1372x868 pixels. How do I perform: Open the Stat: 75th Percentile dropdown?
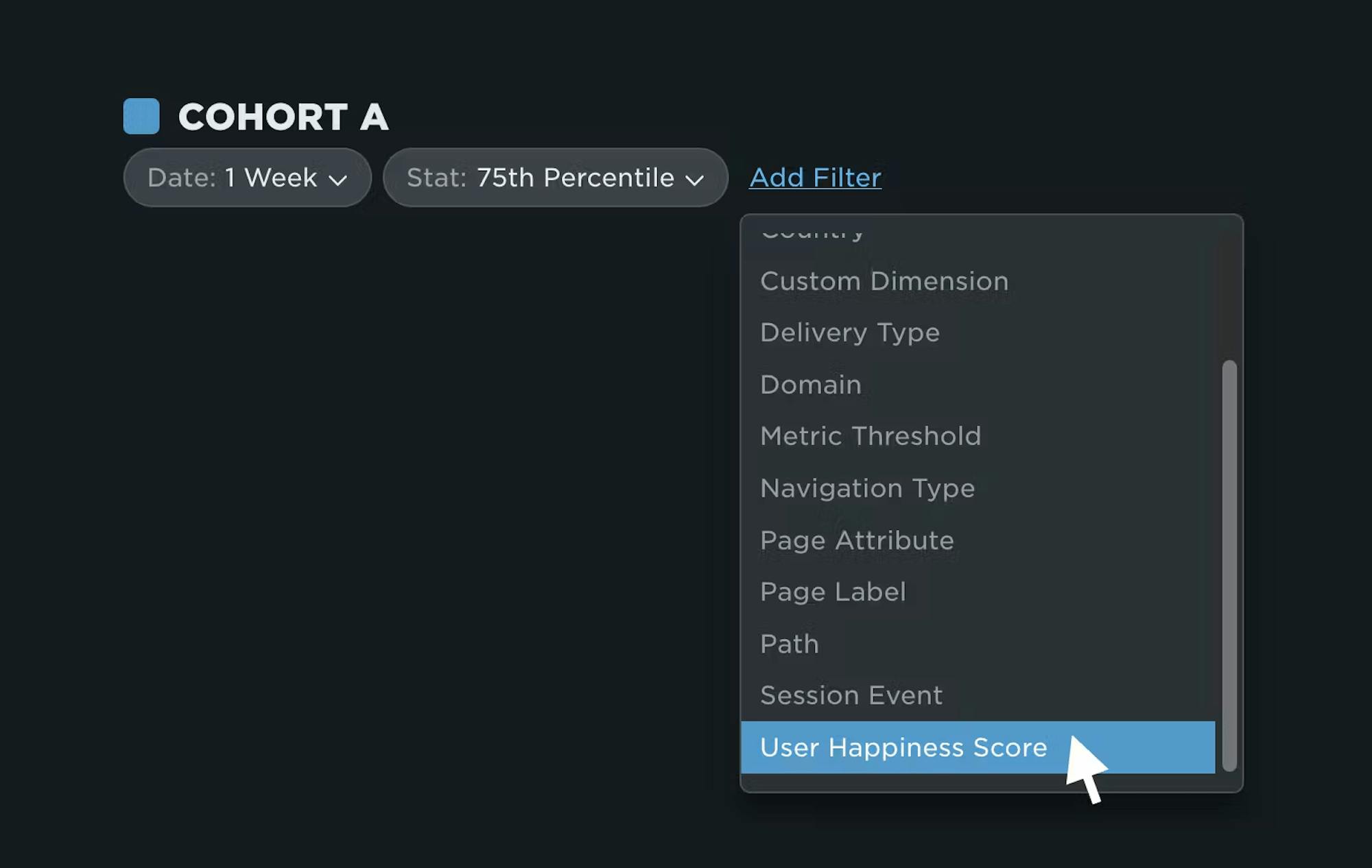click(x=554, y=178)
